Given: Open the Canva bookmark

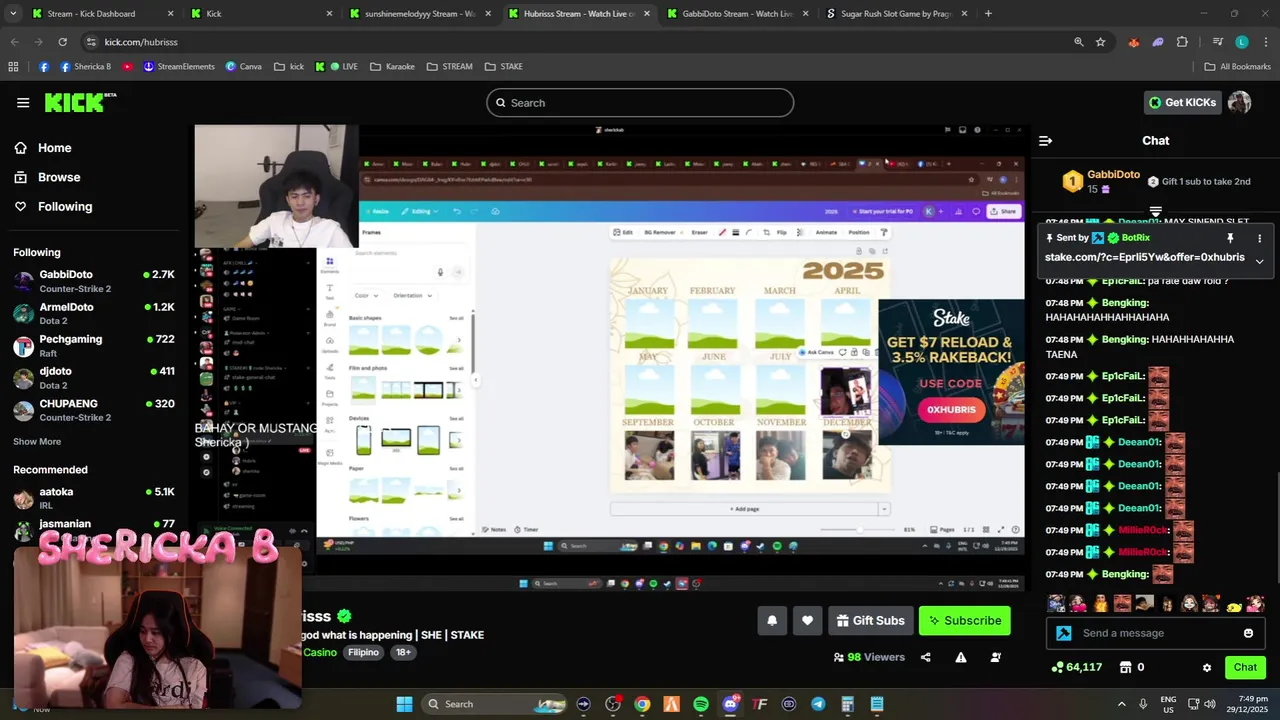Looking at the screenshot, I should click(x=244, y=67).
